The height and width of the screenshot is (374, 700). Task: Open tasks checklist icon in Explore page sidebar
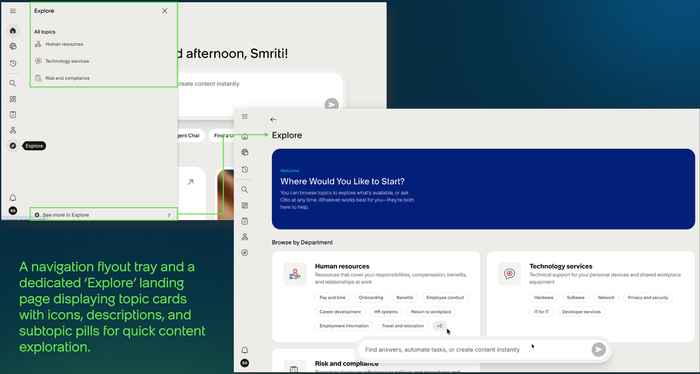[245, 221]
